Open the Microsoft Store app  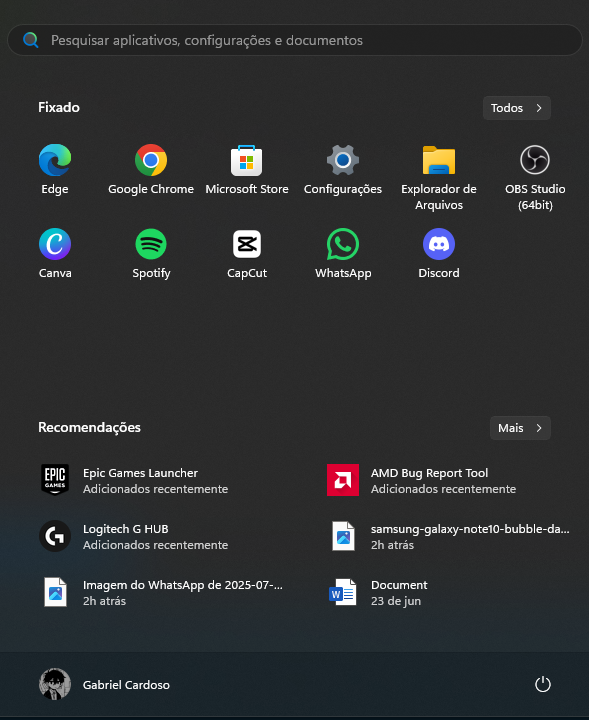point(247,169)
